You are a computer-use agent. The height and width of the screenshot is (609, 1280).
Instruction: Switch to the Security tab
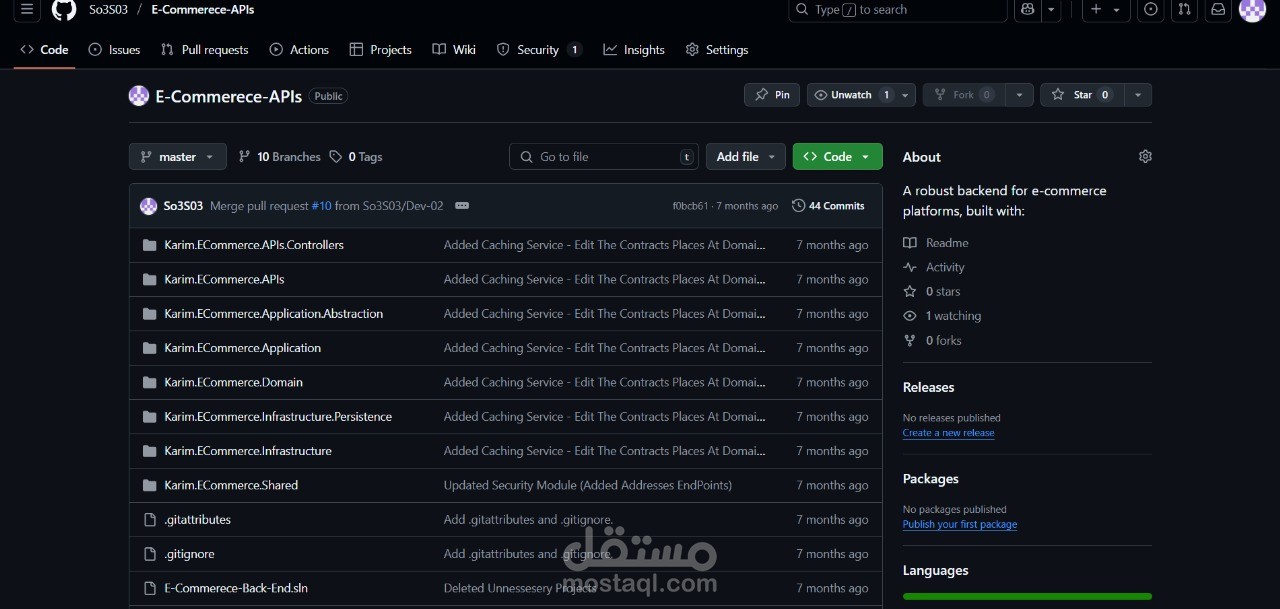pyautogui.click(x=539, y=50)
